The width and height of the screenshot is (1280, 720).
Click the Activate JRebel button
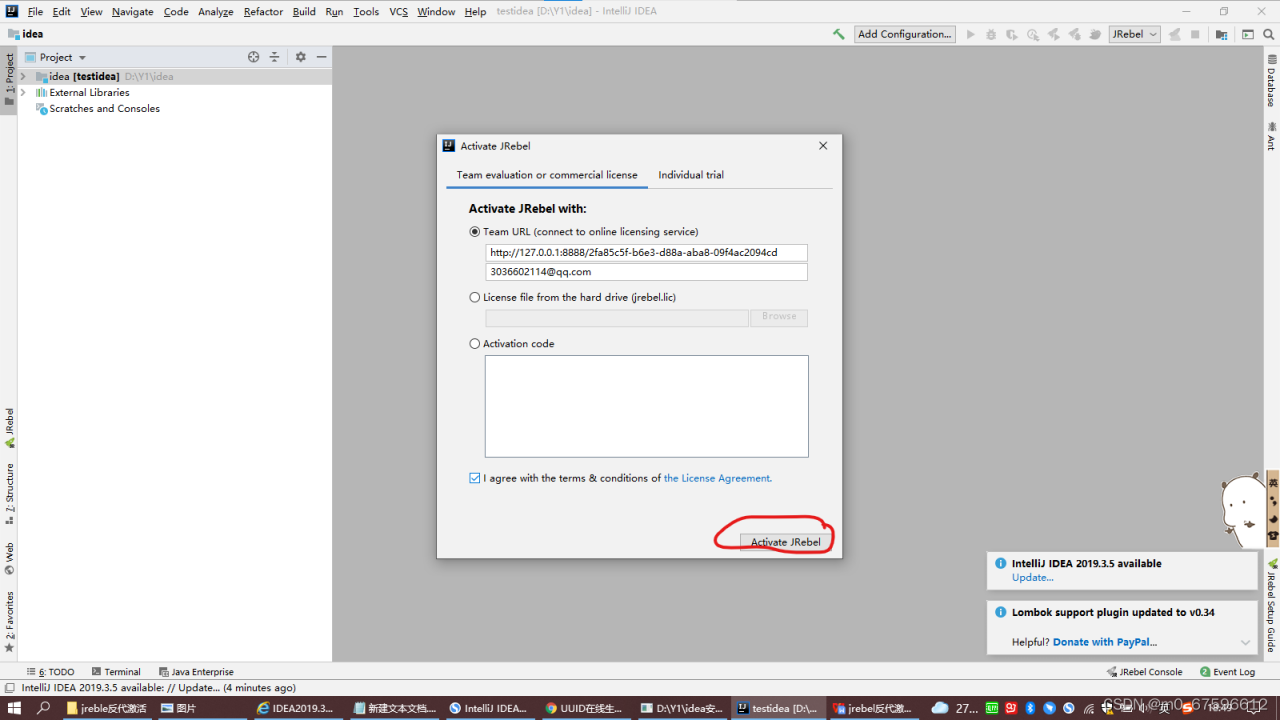coord(786,542)
